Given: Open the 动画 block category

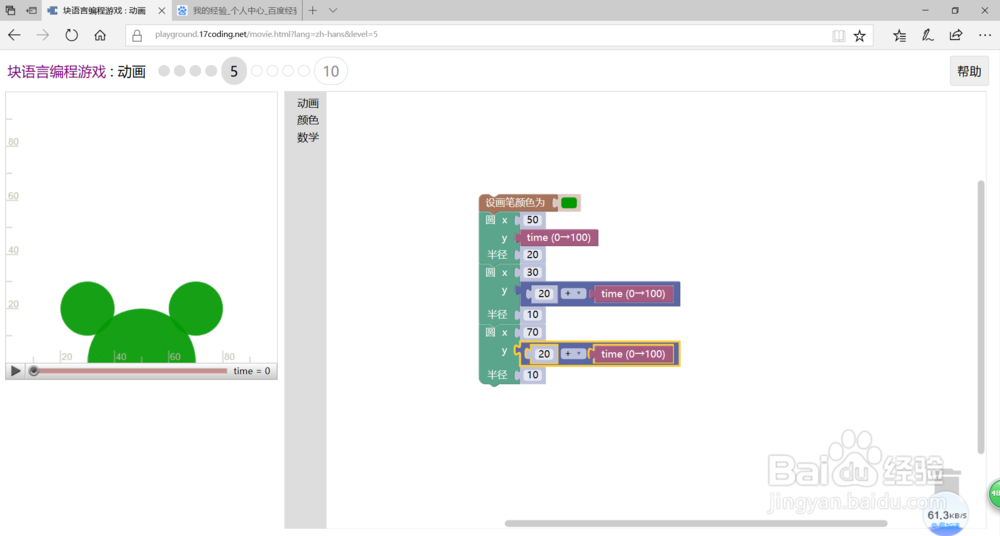Looking at the screenshot, I should pyautogui.click(x=307, y=103).
